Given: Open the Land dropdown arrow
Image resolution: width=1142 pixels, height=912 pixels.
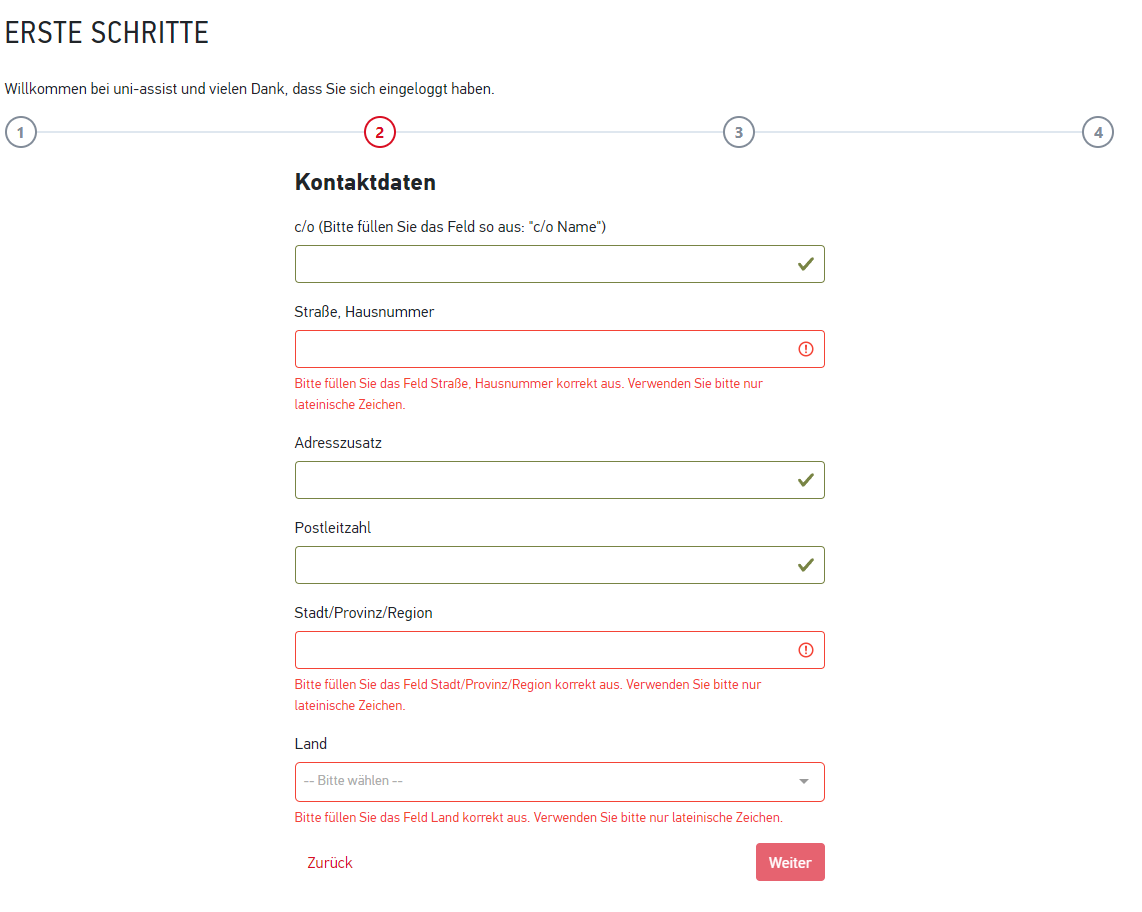Looking at the screenshot, I should (x=804, y=781).
